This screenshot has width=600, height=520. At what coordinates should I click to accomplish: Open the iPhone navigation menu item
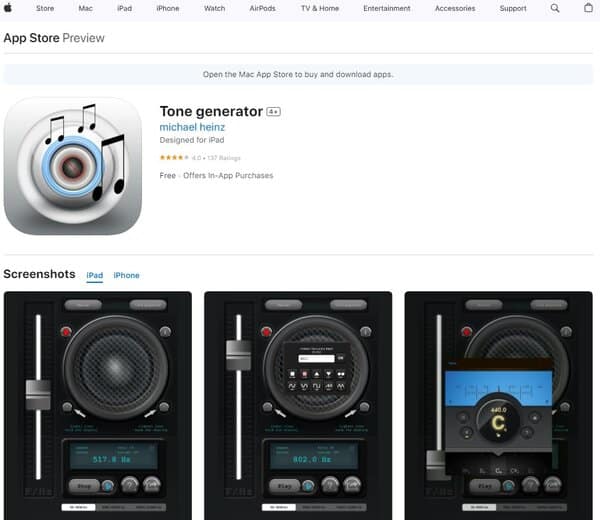pos(168,8)
